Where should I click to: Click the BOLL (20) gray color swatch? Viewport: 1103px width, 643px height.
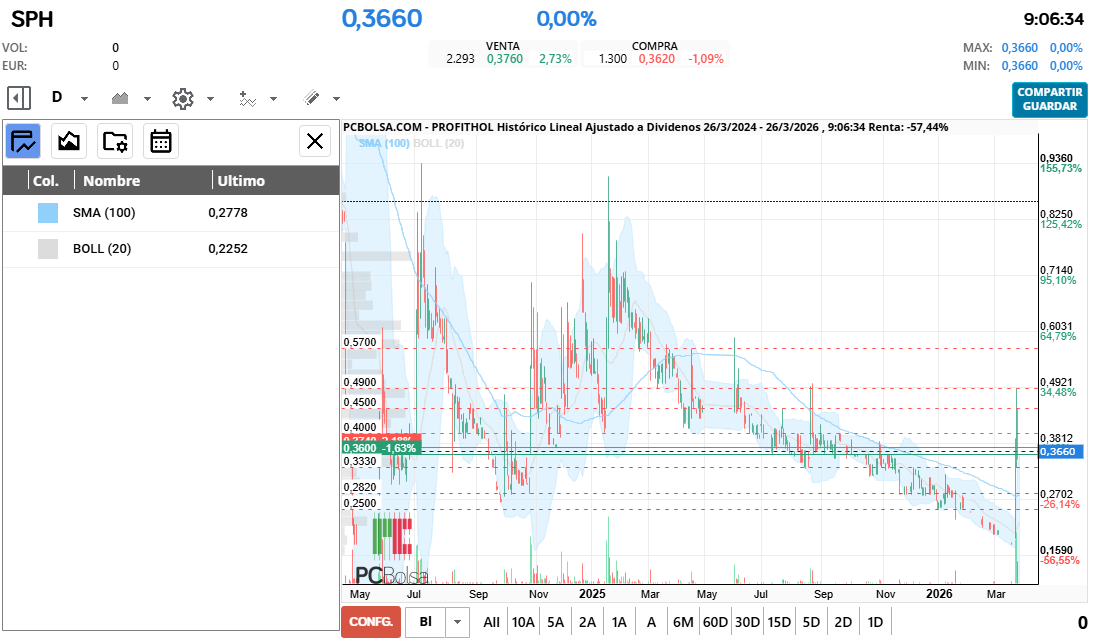pos(48,249)
